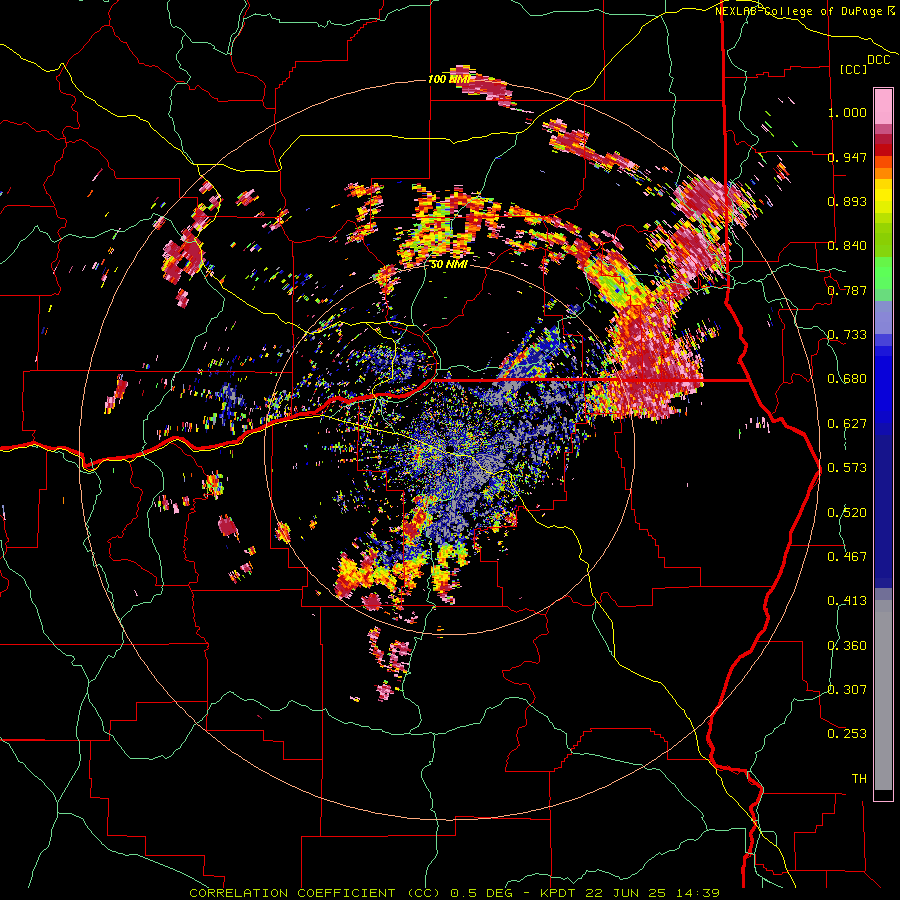Viewport: 900px width, 900px height.
Task: Click the 0.253 legend value
Action: [847, 734]
